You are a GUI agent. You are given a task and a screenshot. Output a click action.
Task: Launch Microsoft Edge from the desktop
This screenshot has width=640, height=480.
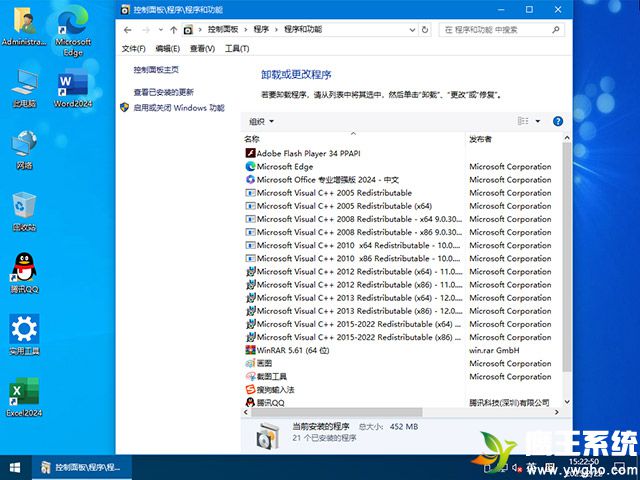coord(73,31)
